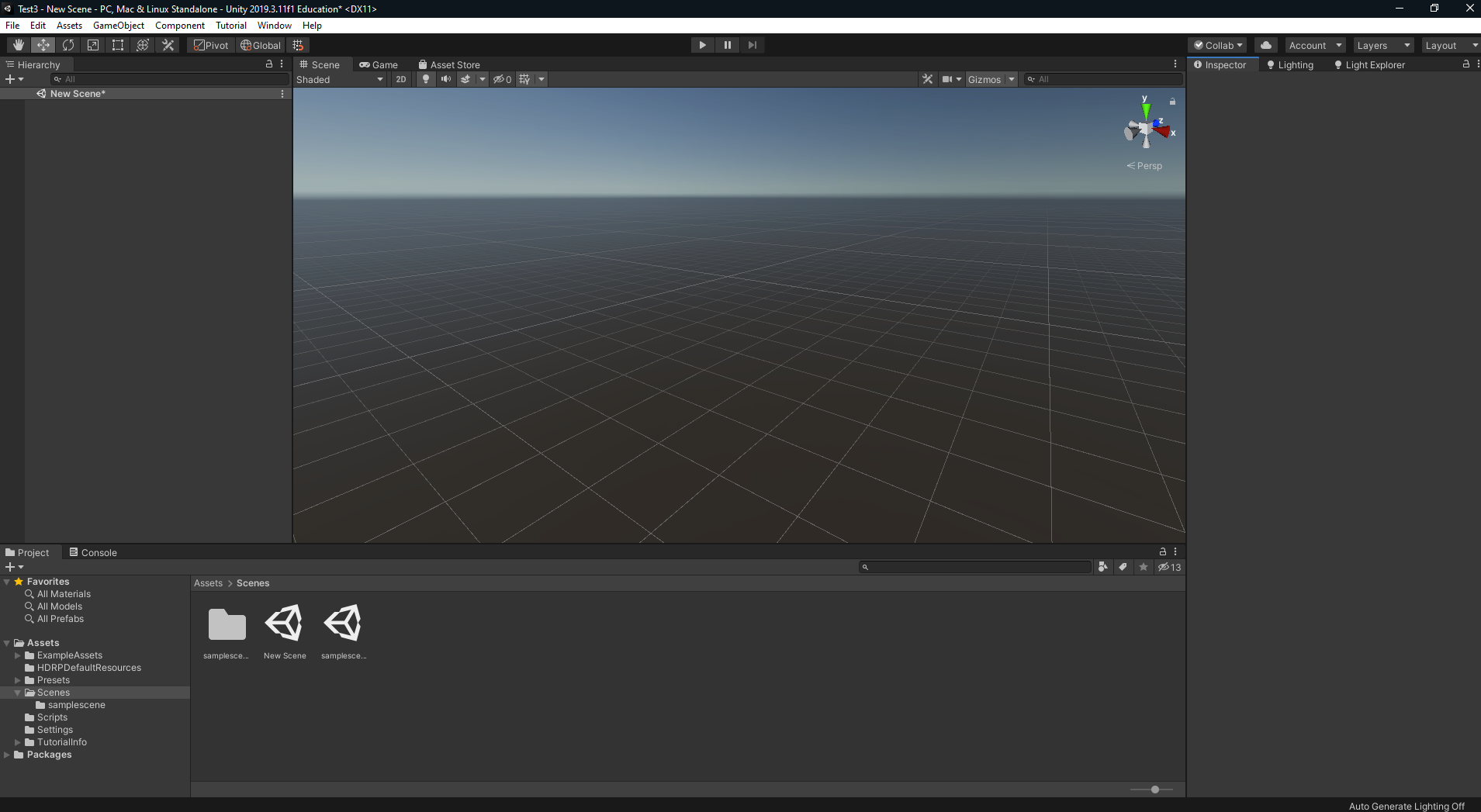Adjust the asset icon size slider

point(1155,790)
